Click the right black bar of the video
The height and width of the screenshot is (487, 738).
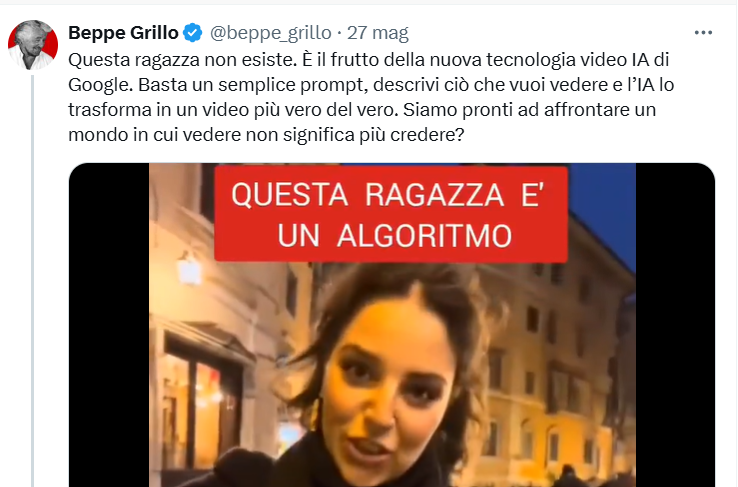point(675,325)
